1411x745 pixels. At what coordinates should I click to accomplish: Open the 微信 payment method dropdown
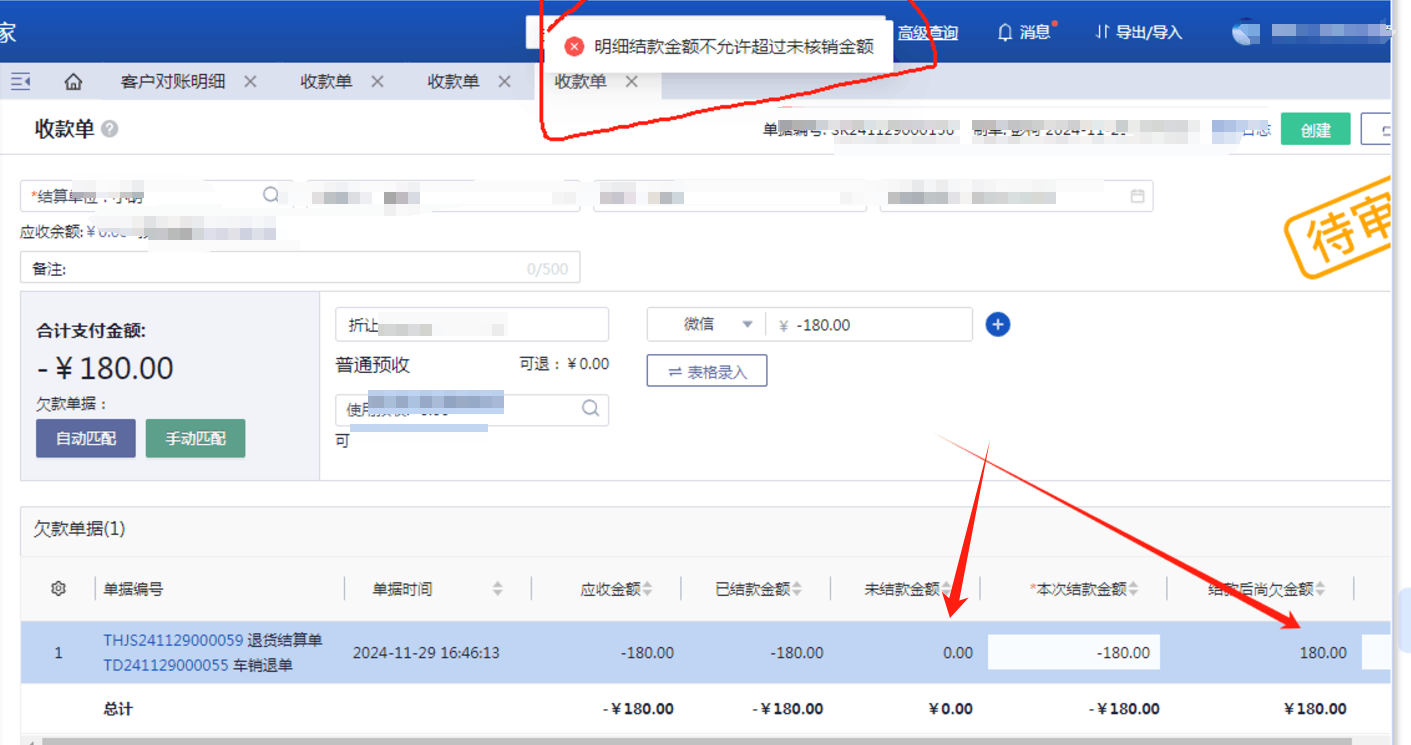[x=746, y=324]
